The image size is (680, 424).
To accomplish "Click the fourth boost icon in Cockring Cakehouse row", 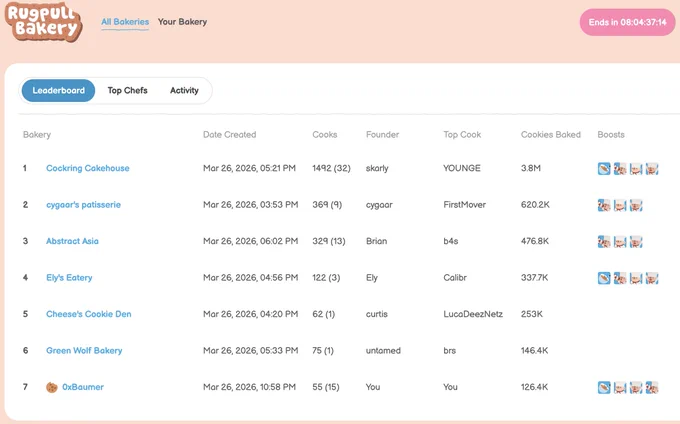I will [652, 169].
